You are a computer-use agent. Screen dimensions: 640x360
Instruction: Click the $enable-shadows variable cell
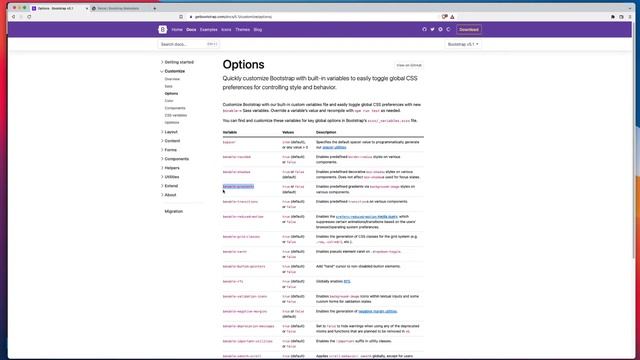point(236,172)
